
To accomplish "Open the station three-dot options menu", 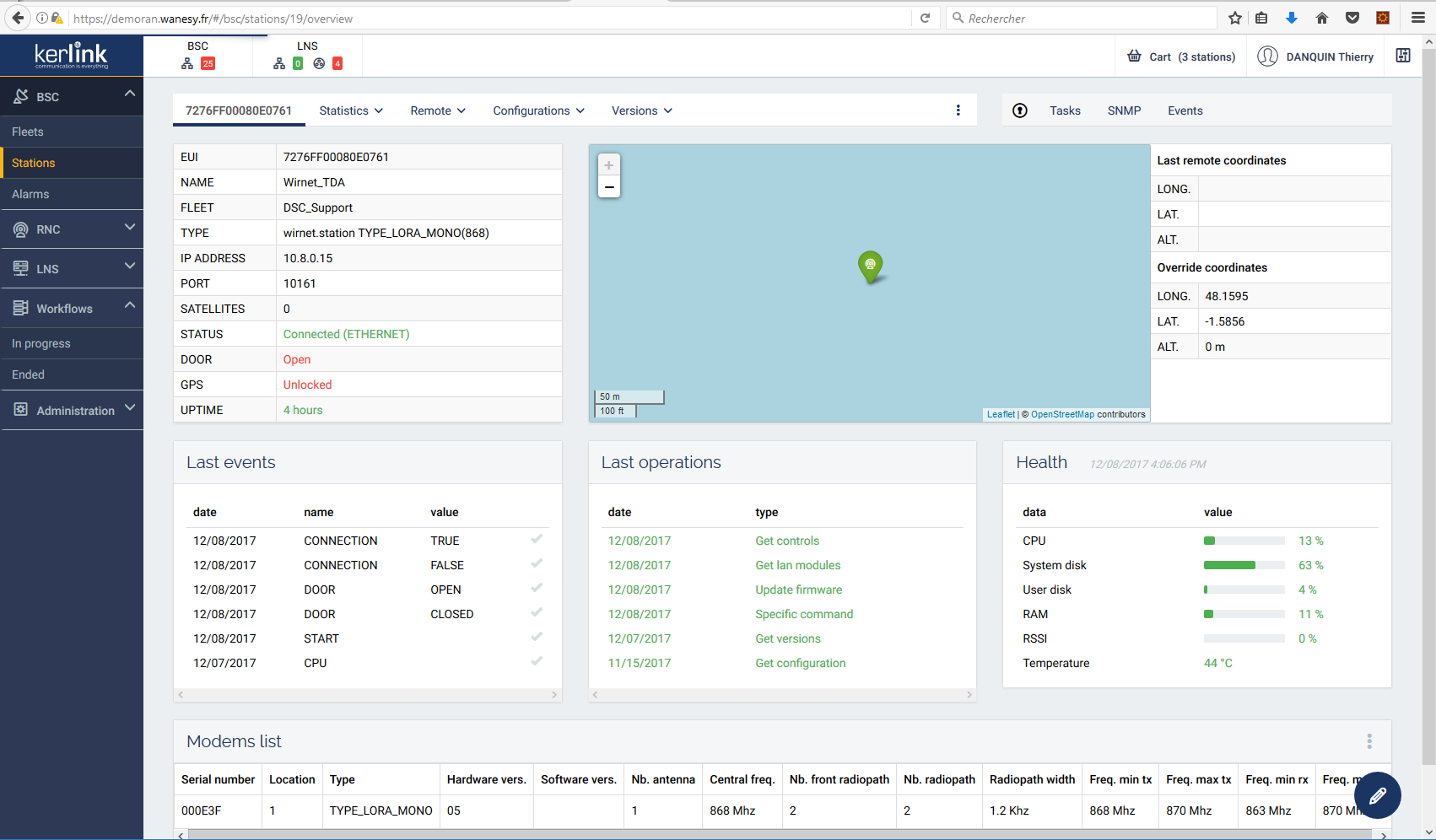I will point(958,110).
